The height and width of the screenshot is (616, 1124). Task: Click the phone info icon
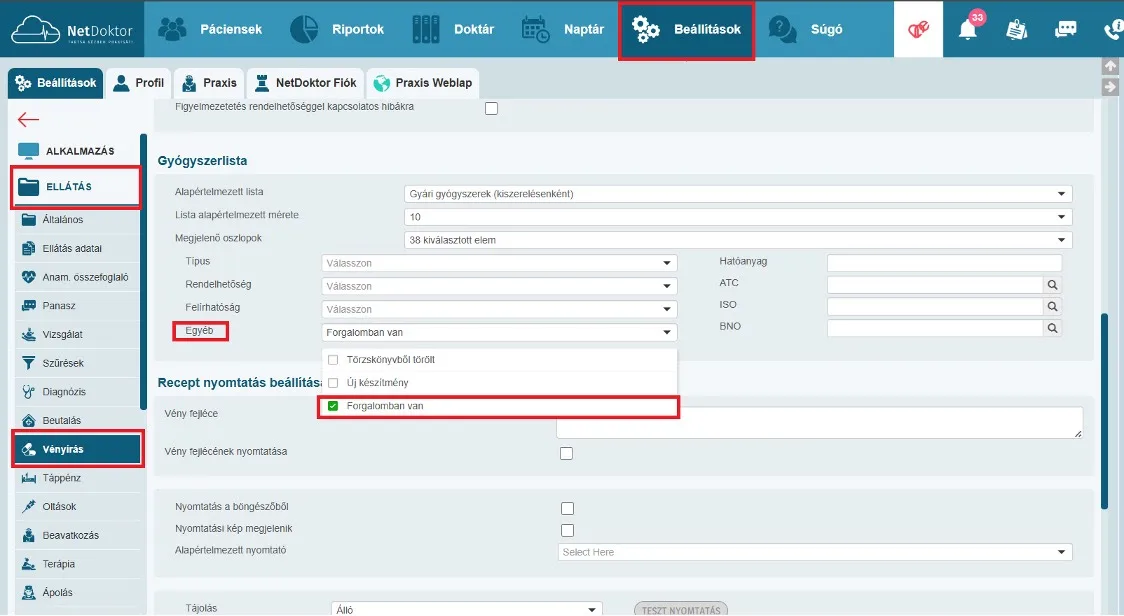click(1113, 29)
